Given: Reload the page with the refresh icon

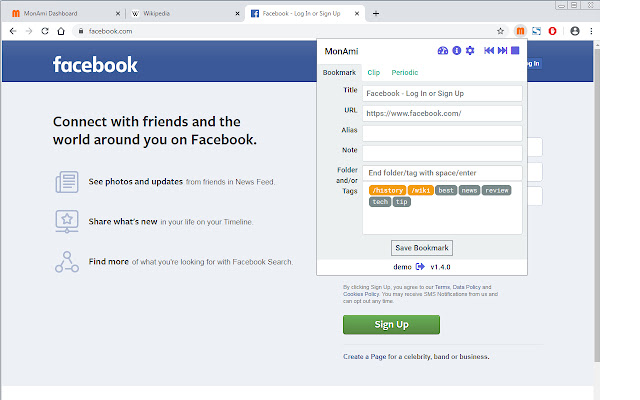Looking at the screenshot, I should pyautogui.click(x=45, y=31).
